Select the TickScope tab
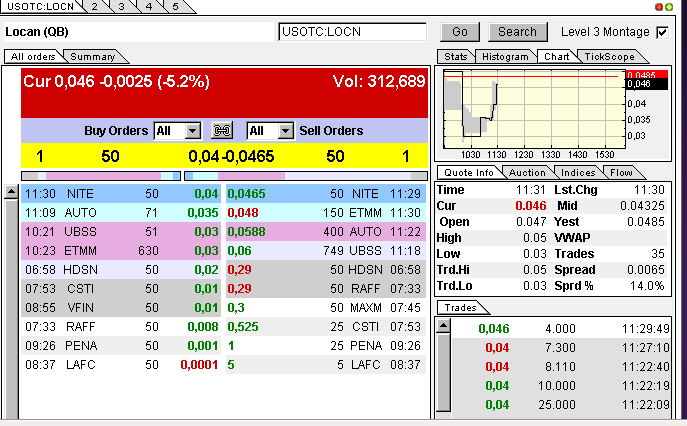The height and width of the screenshot is (426, 687). coord(608,57)
